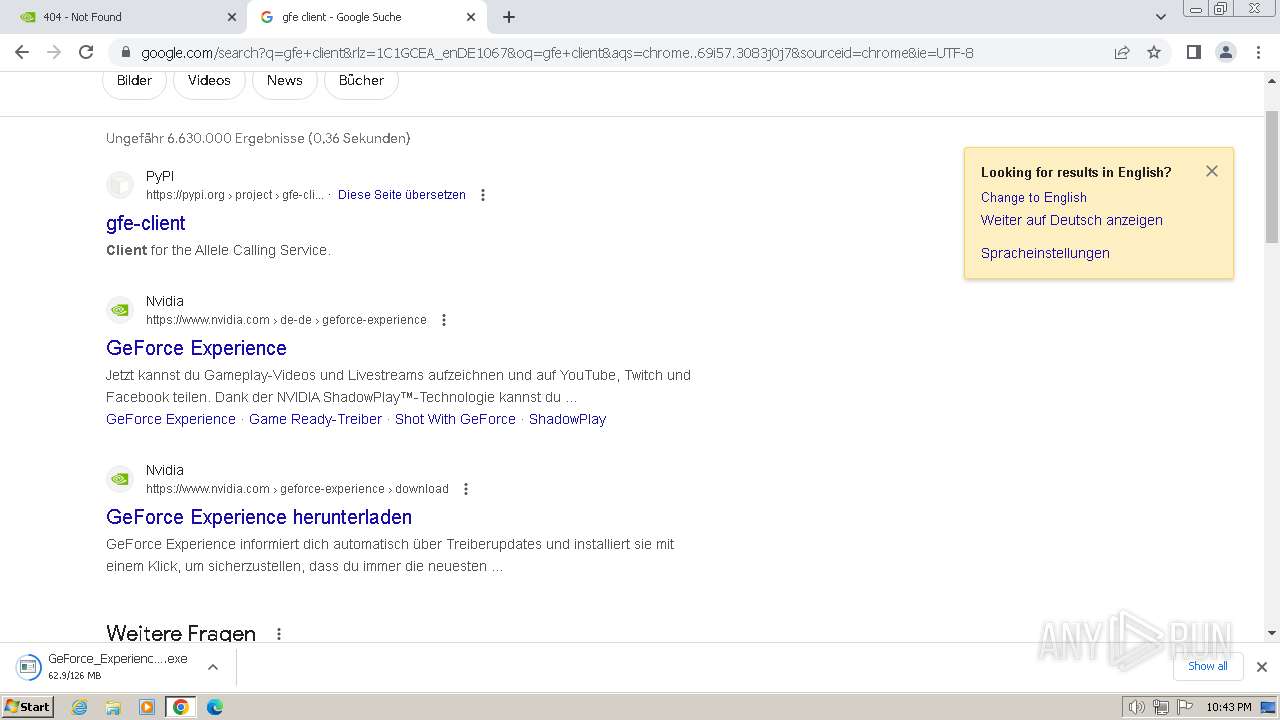View site information lock icon

pos(125,52)
